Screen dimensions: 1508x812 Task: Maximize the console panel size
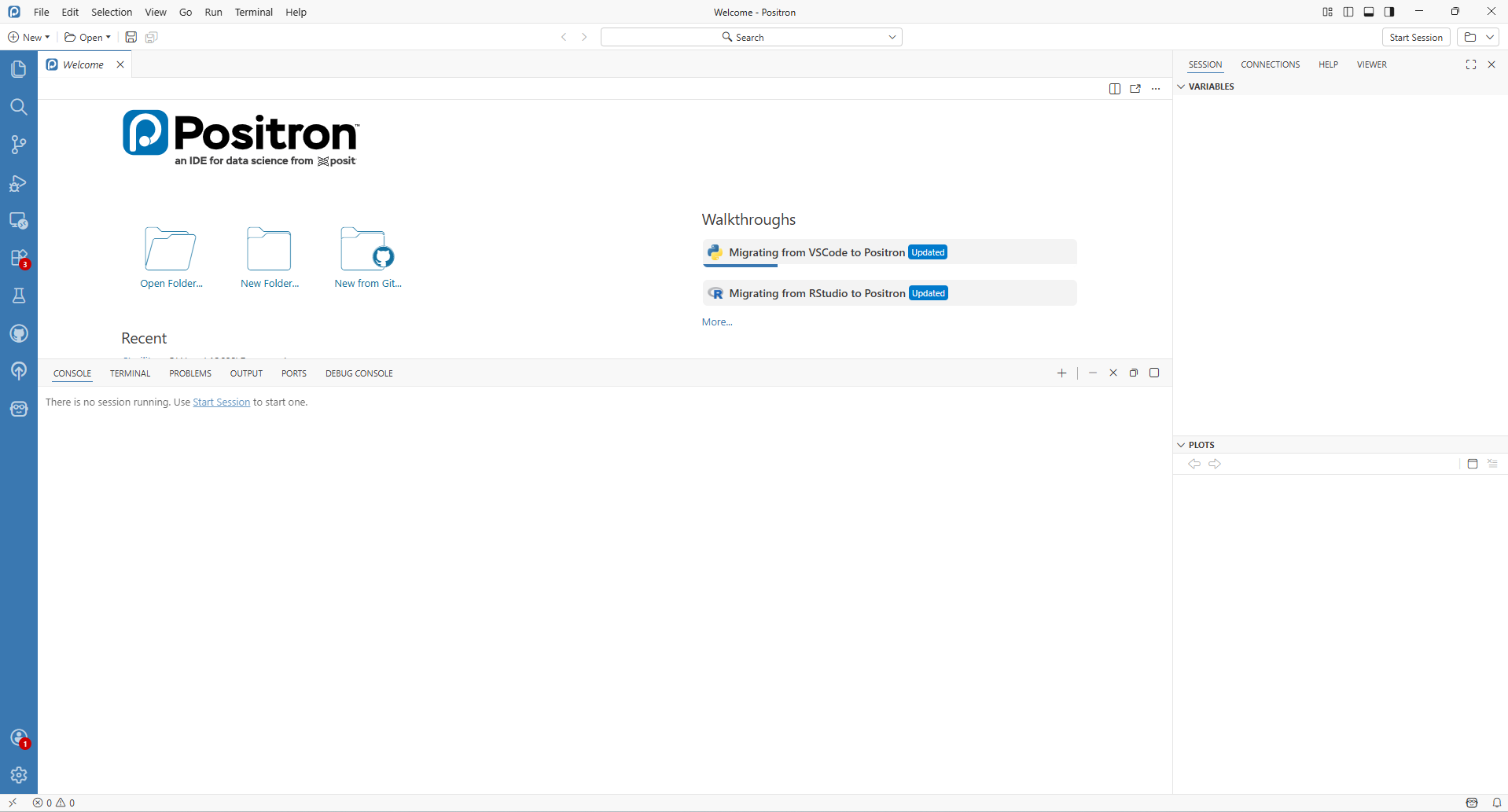[1154, 373]
